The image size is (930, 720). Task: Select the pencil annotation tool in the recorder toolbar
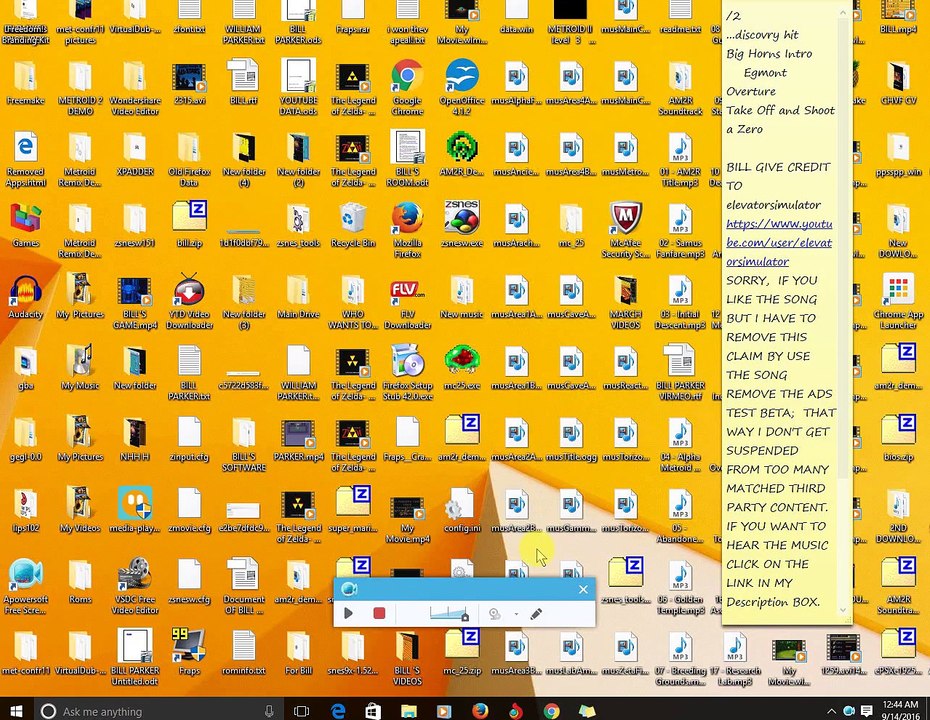pos(536,614)
